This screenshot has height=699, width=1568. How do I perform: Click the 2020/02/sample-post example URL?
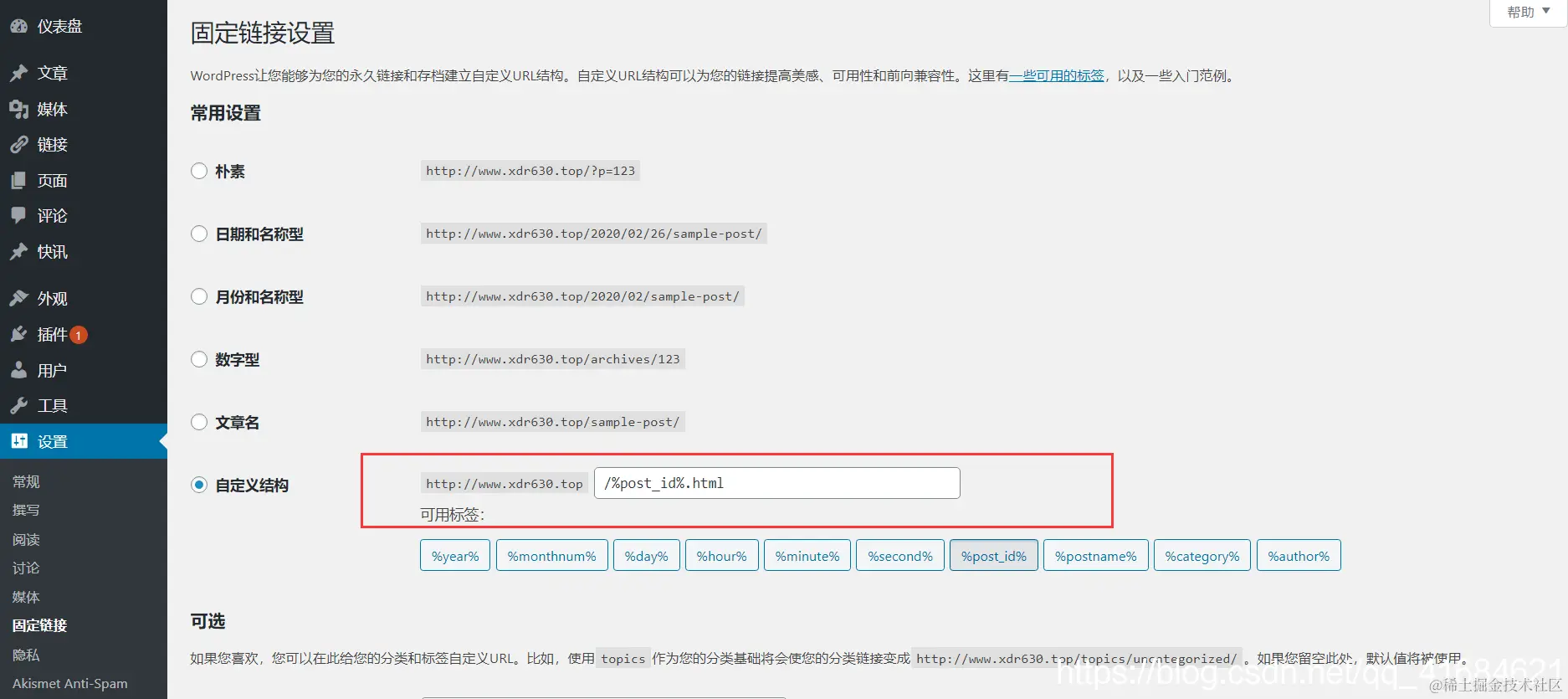coord(582,296)
